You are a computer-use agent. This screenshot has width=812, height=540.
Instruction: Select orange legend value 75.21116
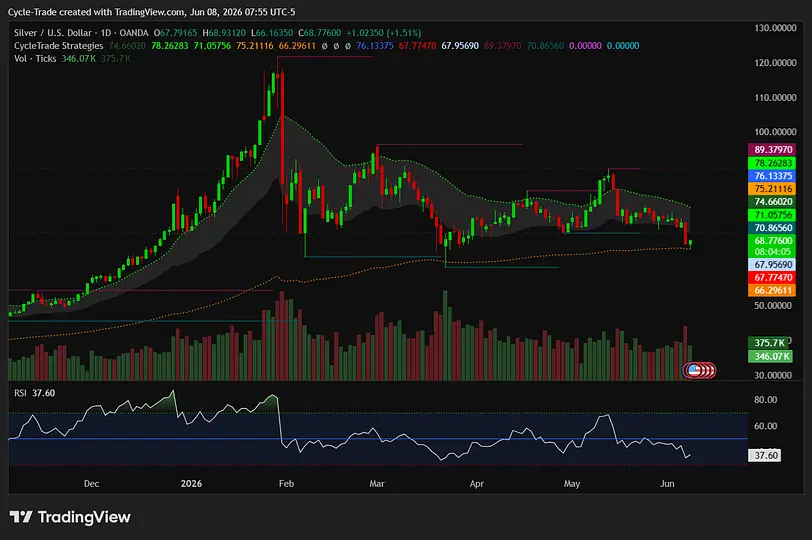pyautogui.click(x=255, y=46)
